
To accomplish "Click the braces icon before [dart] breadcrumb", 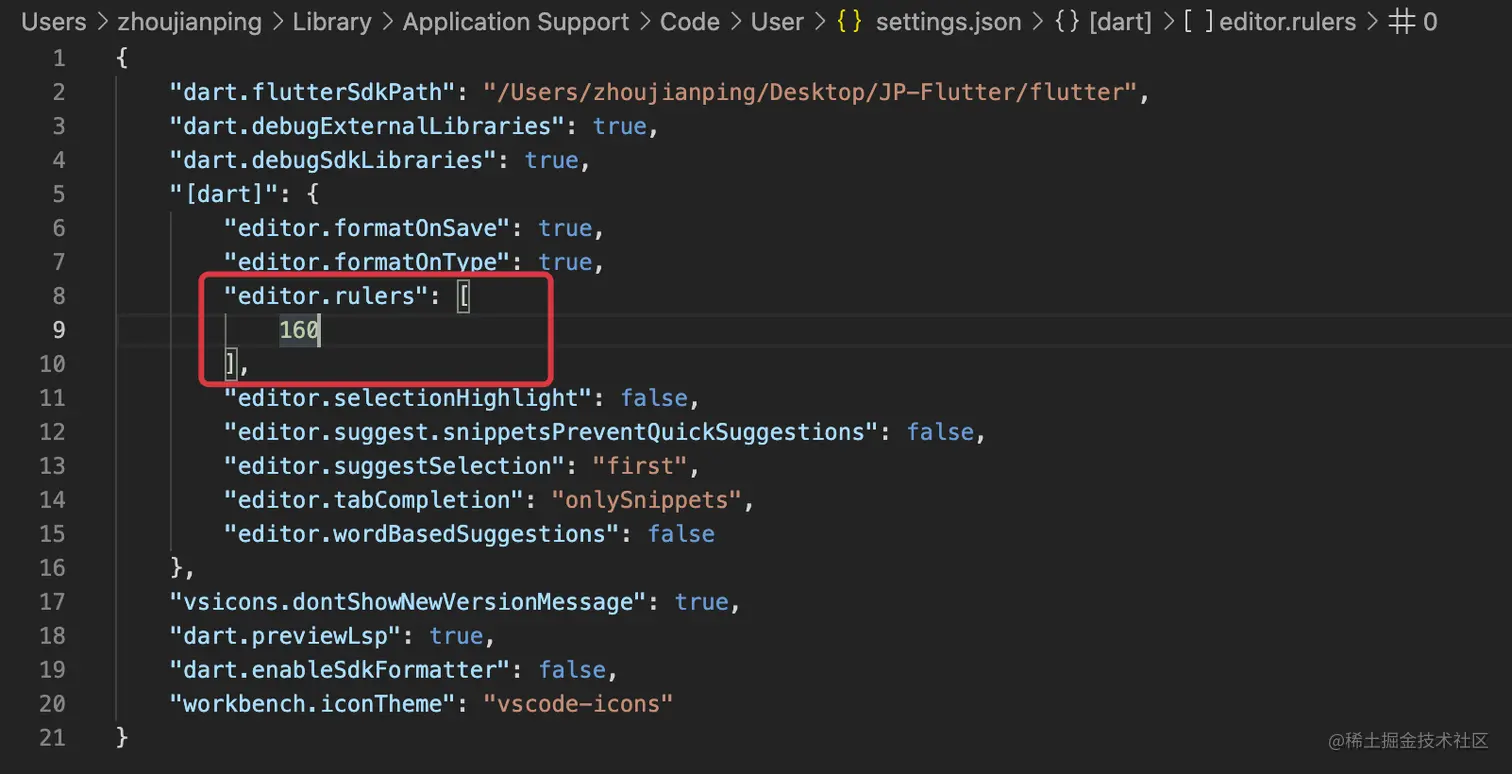I will pos(1068,22).
